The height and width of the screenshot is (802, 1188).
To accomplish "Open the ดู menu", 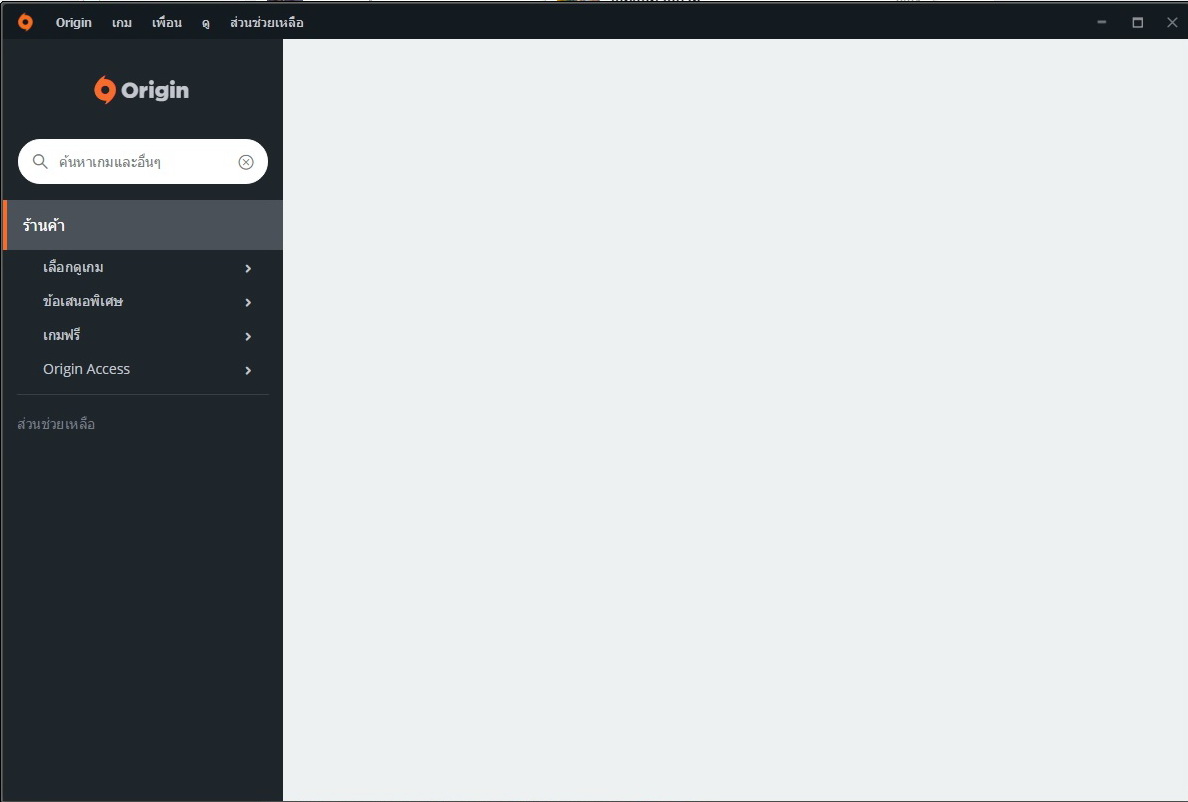I will (205, 23).
